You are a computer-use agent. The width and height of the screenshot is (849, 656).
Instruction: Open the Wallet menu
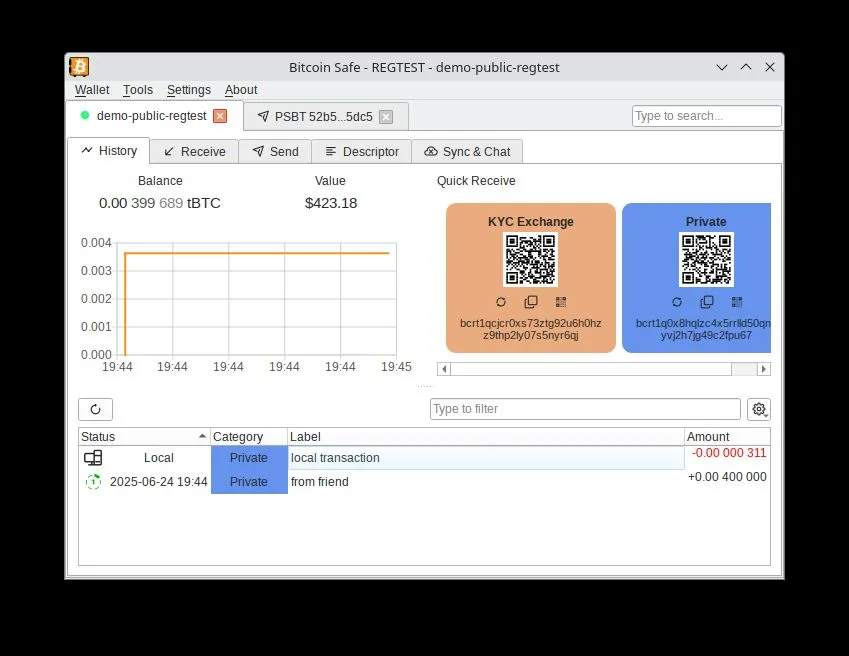[92, 90]
